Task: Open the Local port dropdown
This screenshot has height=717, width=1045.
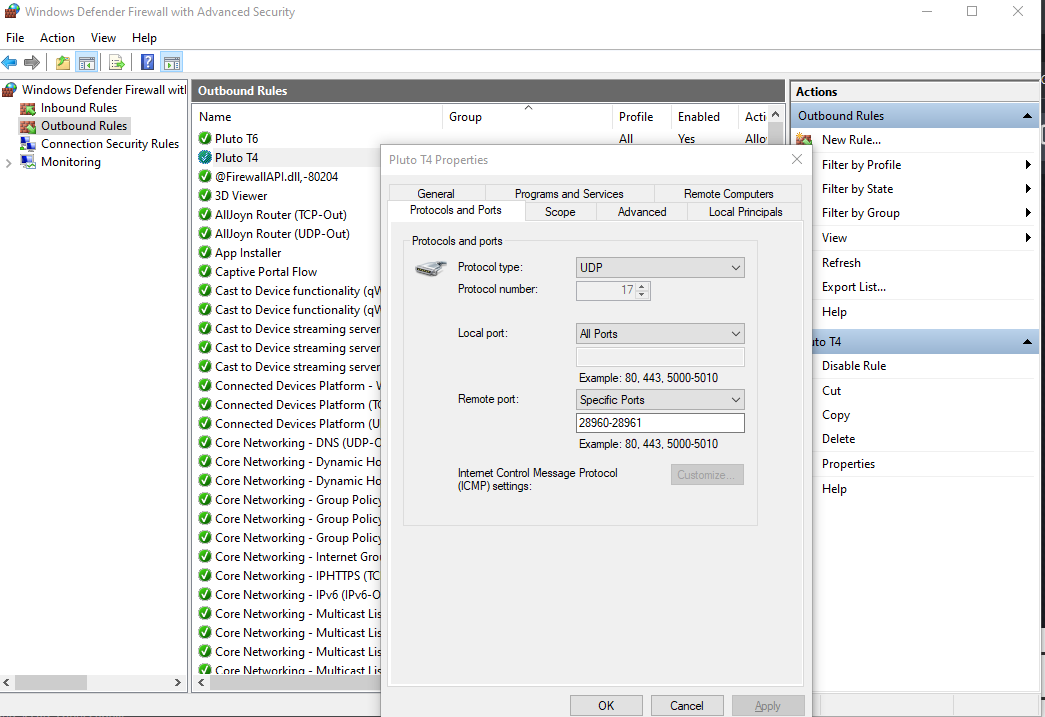Action: pyautogui.click(x=660, y=334)
